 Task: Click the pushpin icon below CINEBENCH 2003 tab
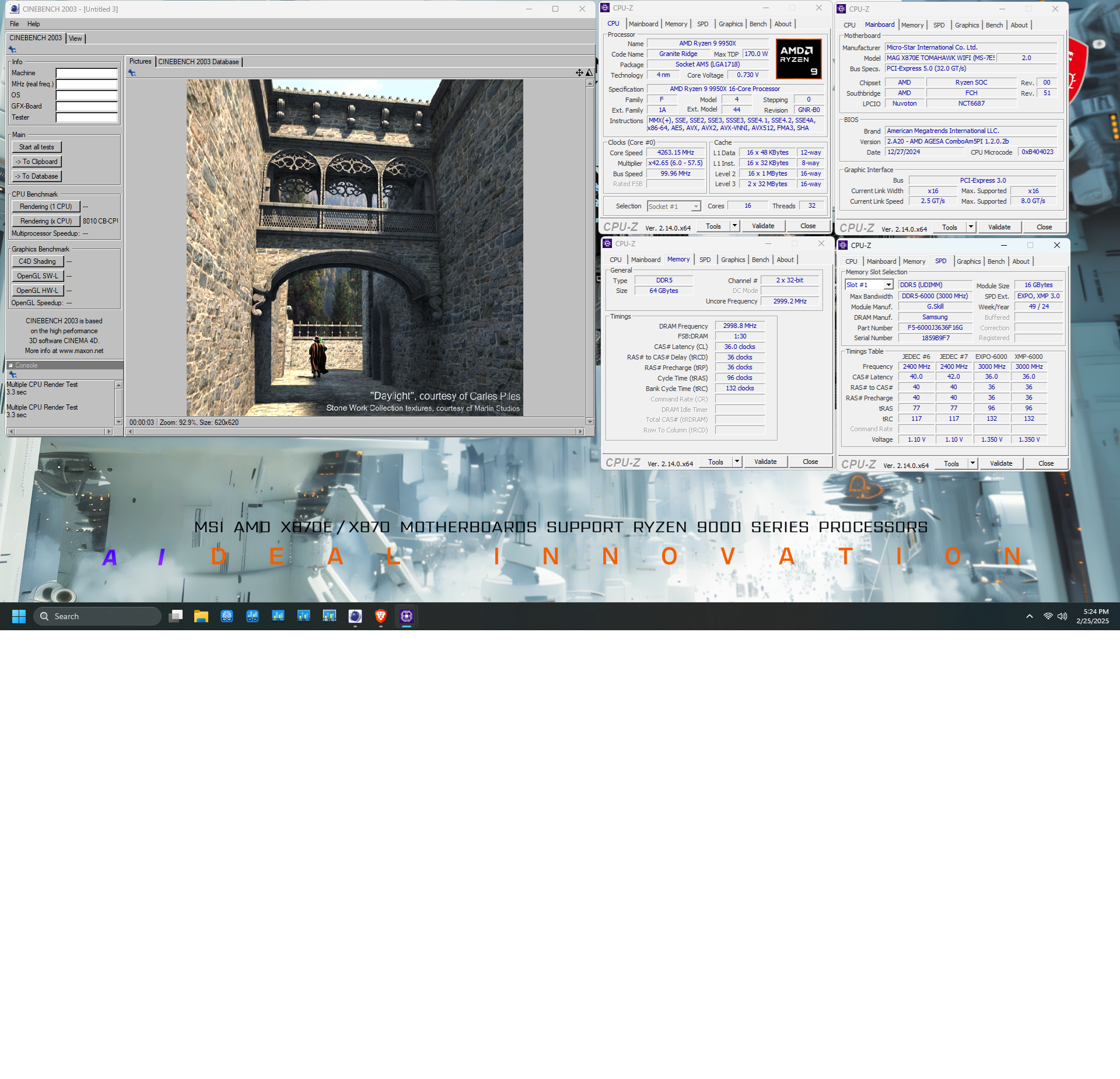(x=12, y=50)
